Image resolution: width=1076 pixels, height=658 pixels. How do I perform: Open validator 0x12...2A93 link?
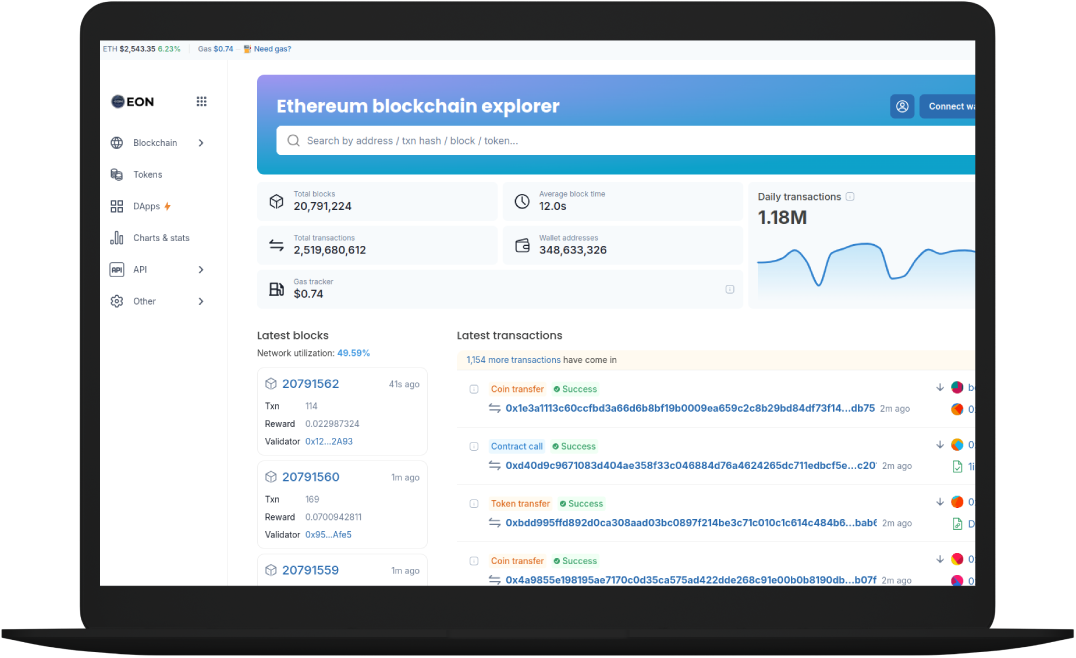coord(329,441)
